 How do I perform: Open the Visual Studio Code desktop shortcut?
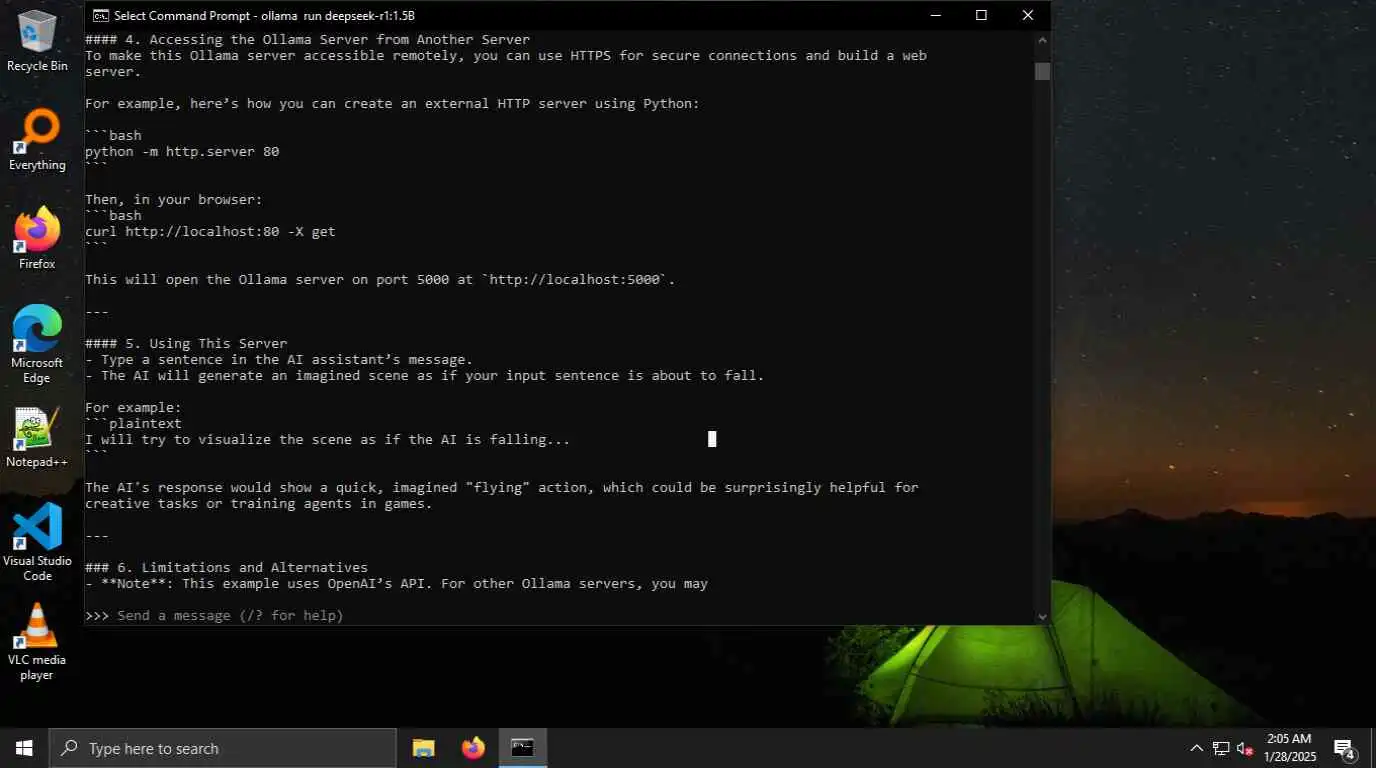point(37,542)
